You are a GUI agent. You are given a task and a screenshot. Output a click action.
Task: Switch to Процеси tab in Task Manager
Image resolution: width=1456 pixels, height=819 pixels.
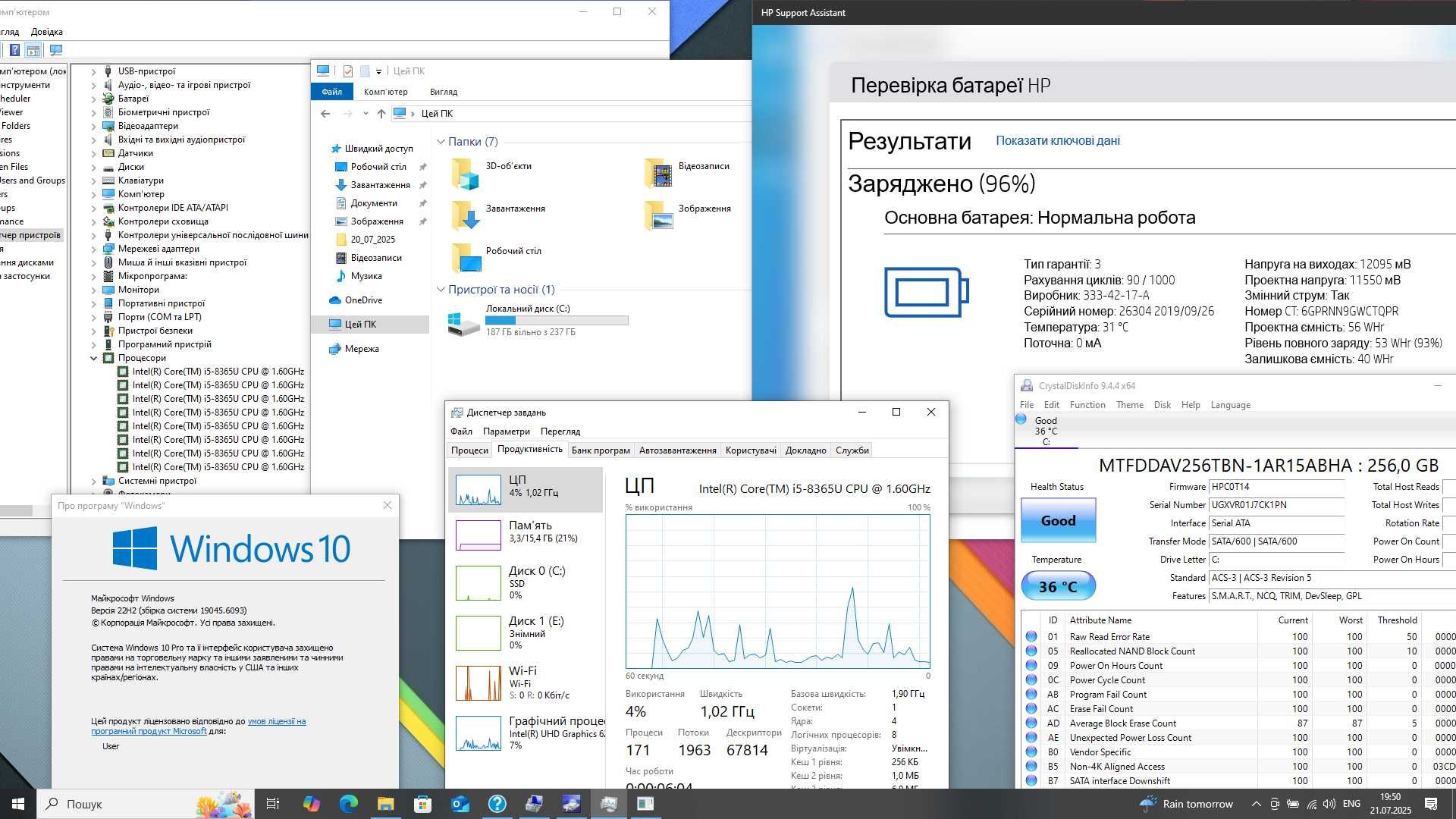tap(469, 450)
